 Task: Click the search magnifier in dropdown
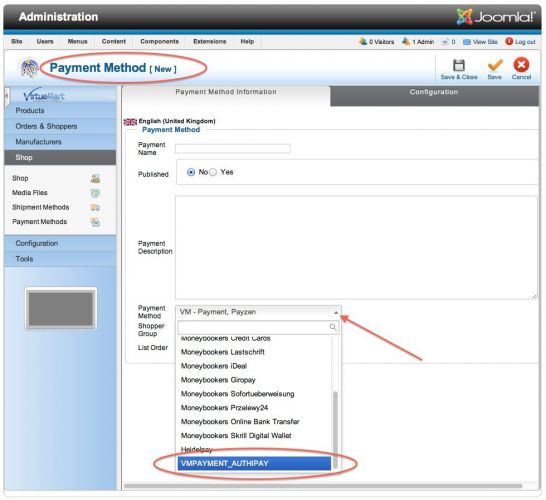(333, 327)
